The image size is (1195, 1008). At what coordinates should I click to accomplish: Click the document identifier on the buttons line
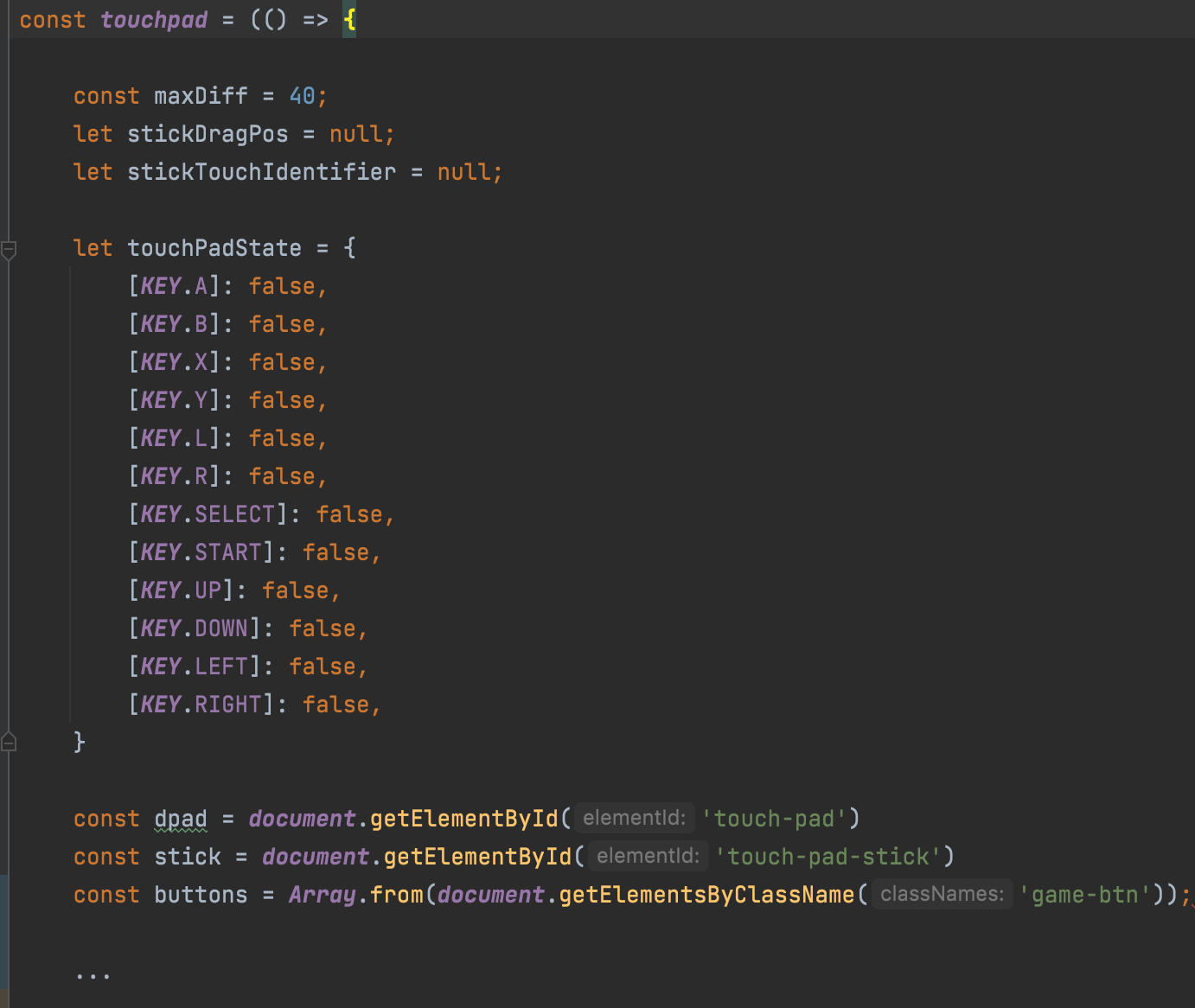(x=491, y=895)
